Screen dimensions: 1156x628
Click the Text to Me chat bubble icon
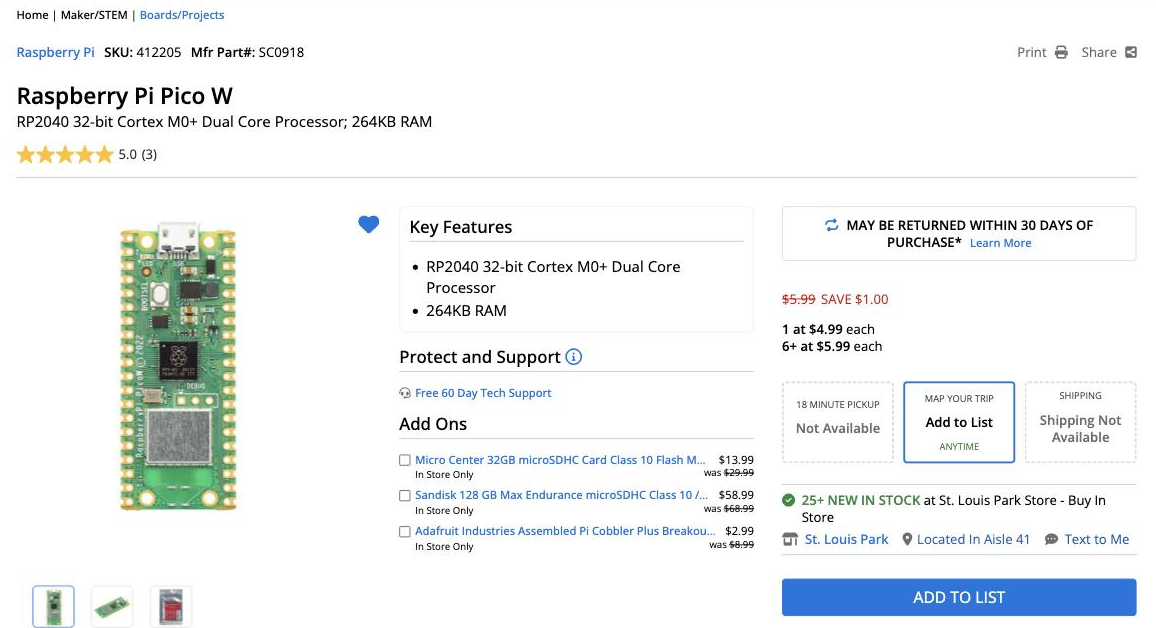point(1051,540)
